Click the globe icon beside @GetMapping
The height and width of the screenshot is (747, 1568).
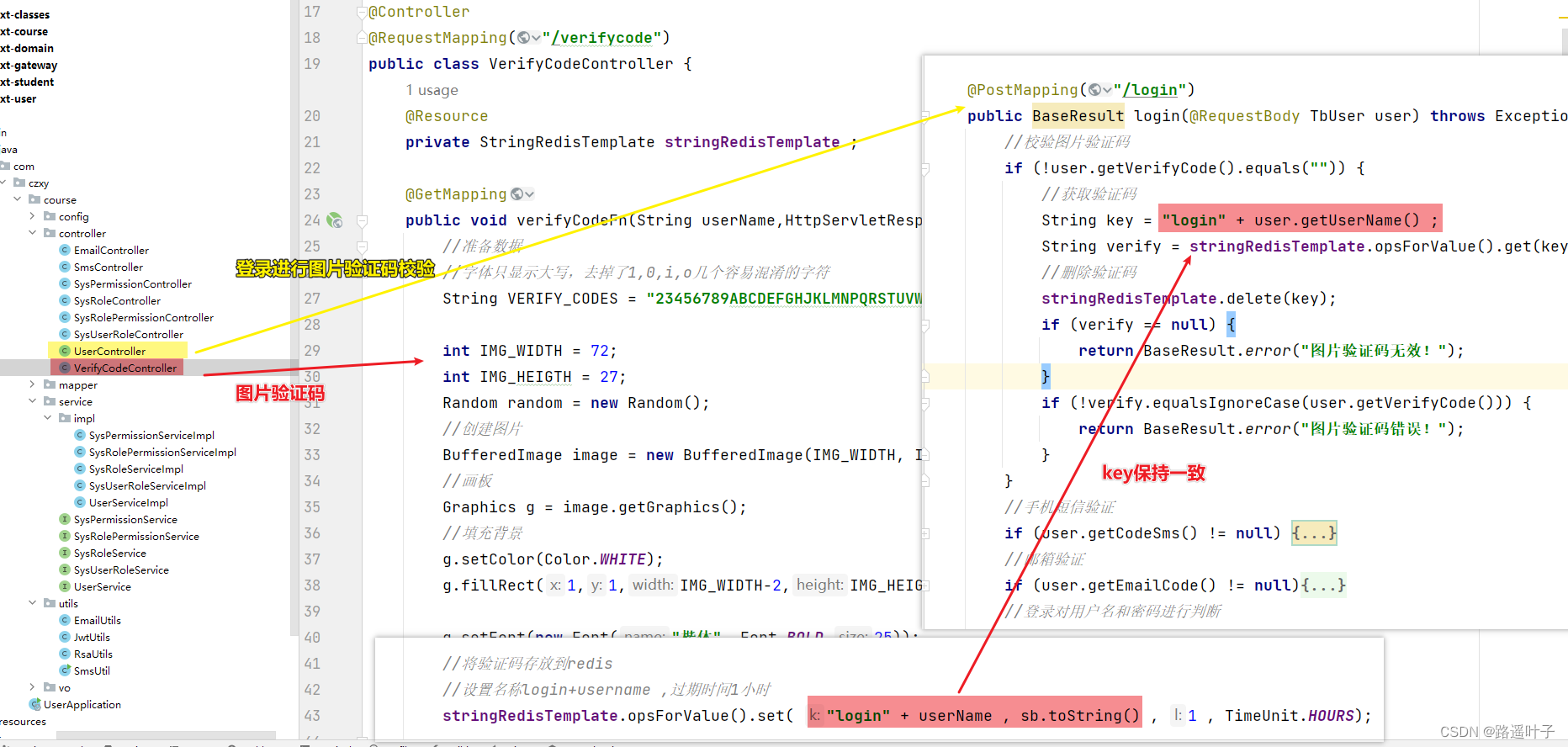coord(516,194)
